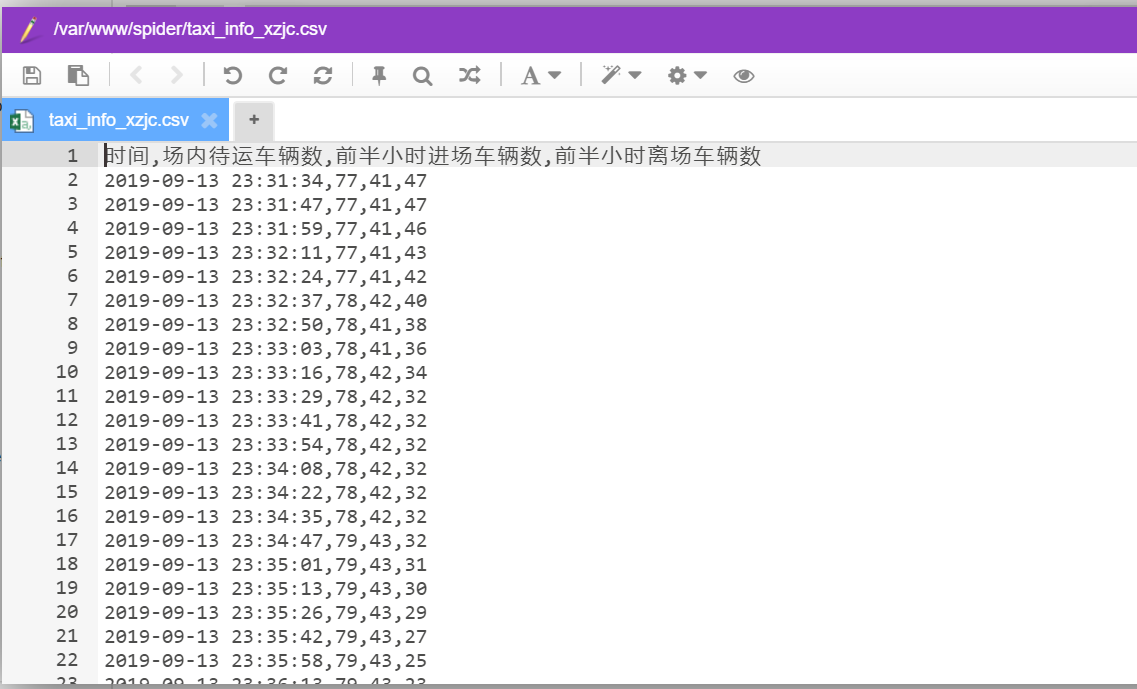Image resolution: width=1137 pixels, height=689 pixels.
Task: Click the pencil icon in title bar
Action: click(29, 30)
